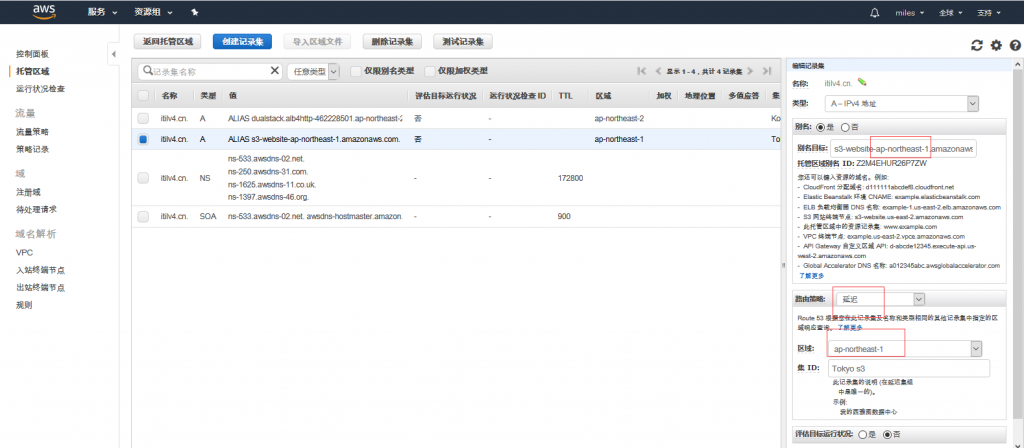Go to the first page of records
This screenshot has width=1024, height=448.
coord(642,71)
